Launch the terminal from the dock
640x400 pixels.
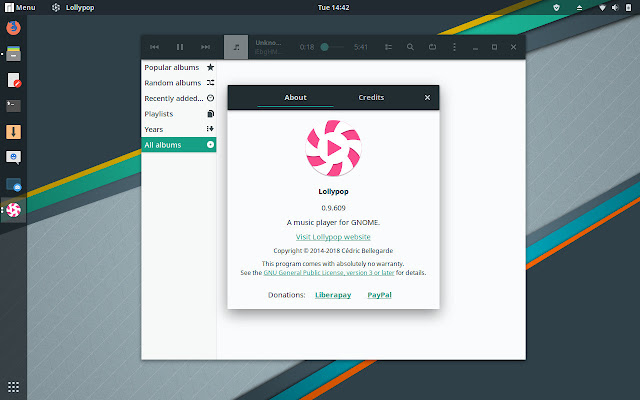click(x=13, y=106)
